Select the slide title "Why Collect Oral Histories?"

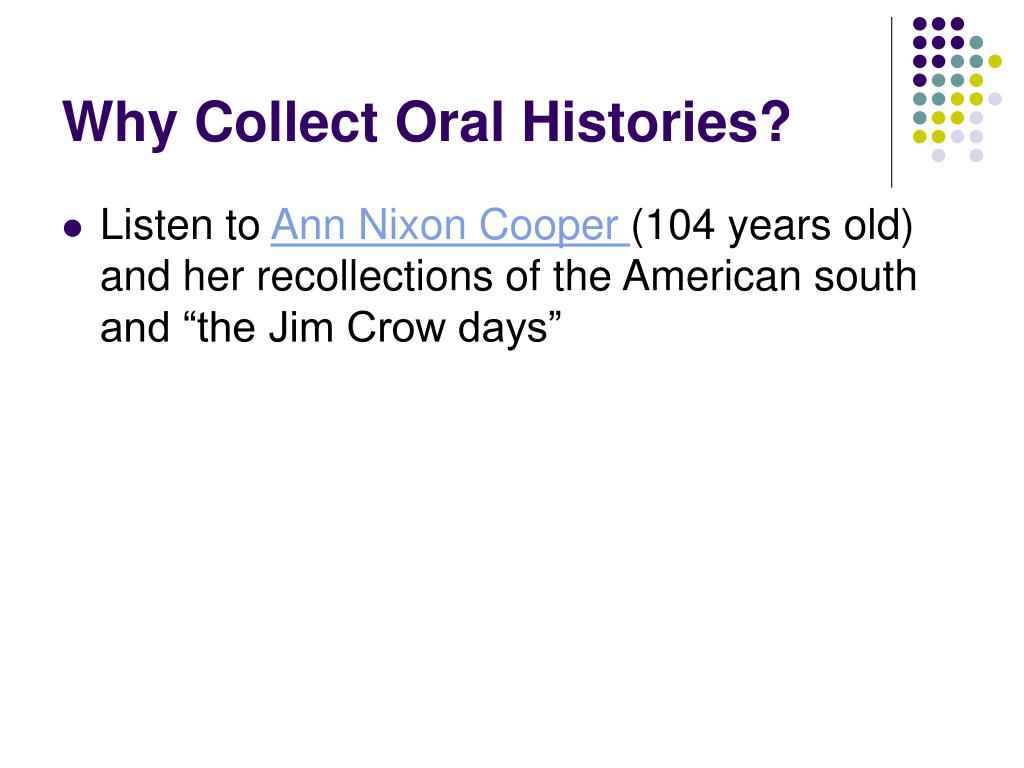click(x=426, y=122)
